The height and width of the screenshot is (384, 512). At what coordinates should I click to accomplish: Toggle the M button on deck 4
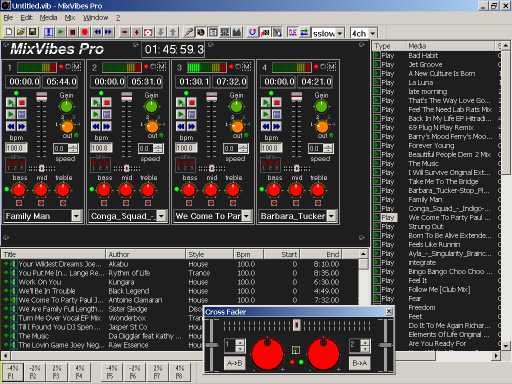pyautogui.click(x=332, y=68)
